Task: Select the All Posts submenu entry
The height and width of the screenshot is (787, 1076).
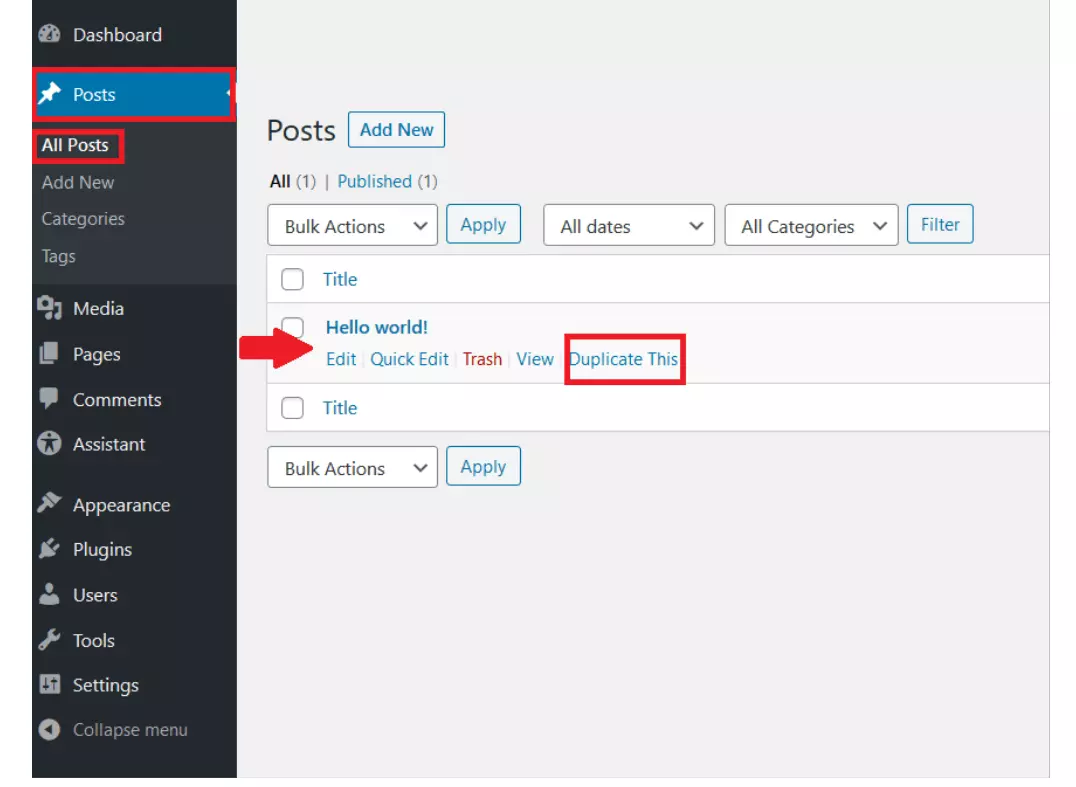Action: click(75, 145)
